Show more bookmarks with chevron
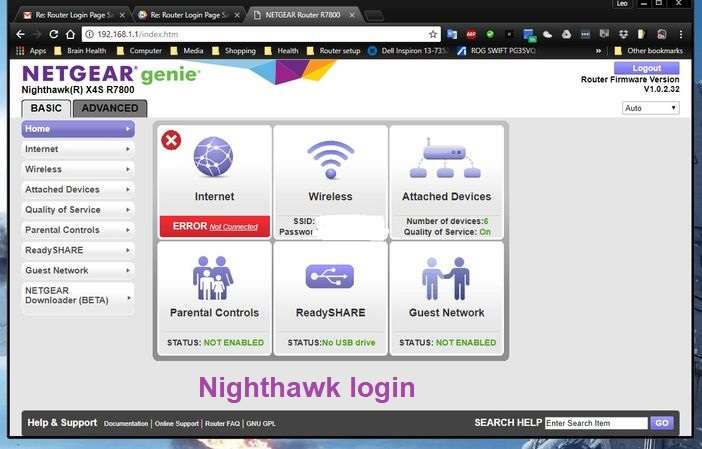 (599, 50)
